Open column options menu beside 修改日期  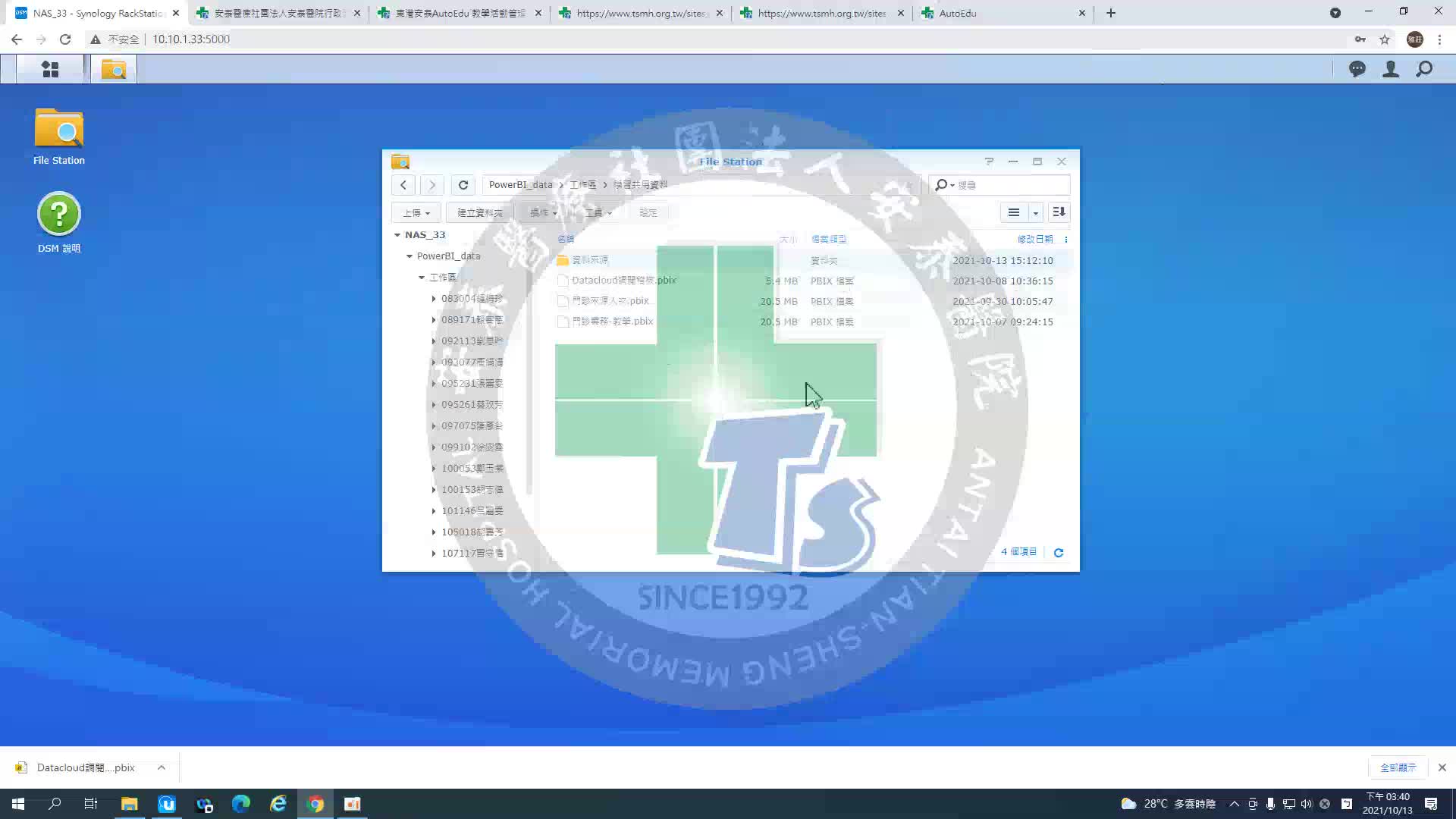click(x=1066, y=240)
